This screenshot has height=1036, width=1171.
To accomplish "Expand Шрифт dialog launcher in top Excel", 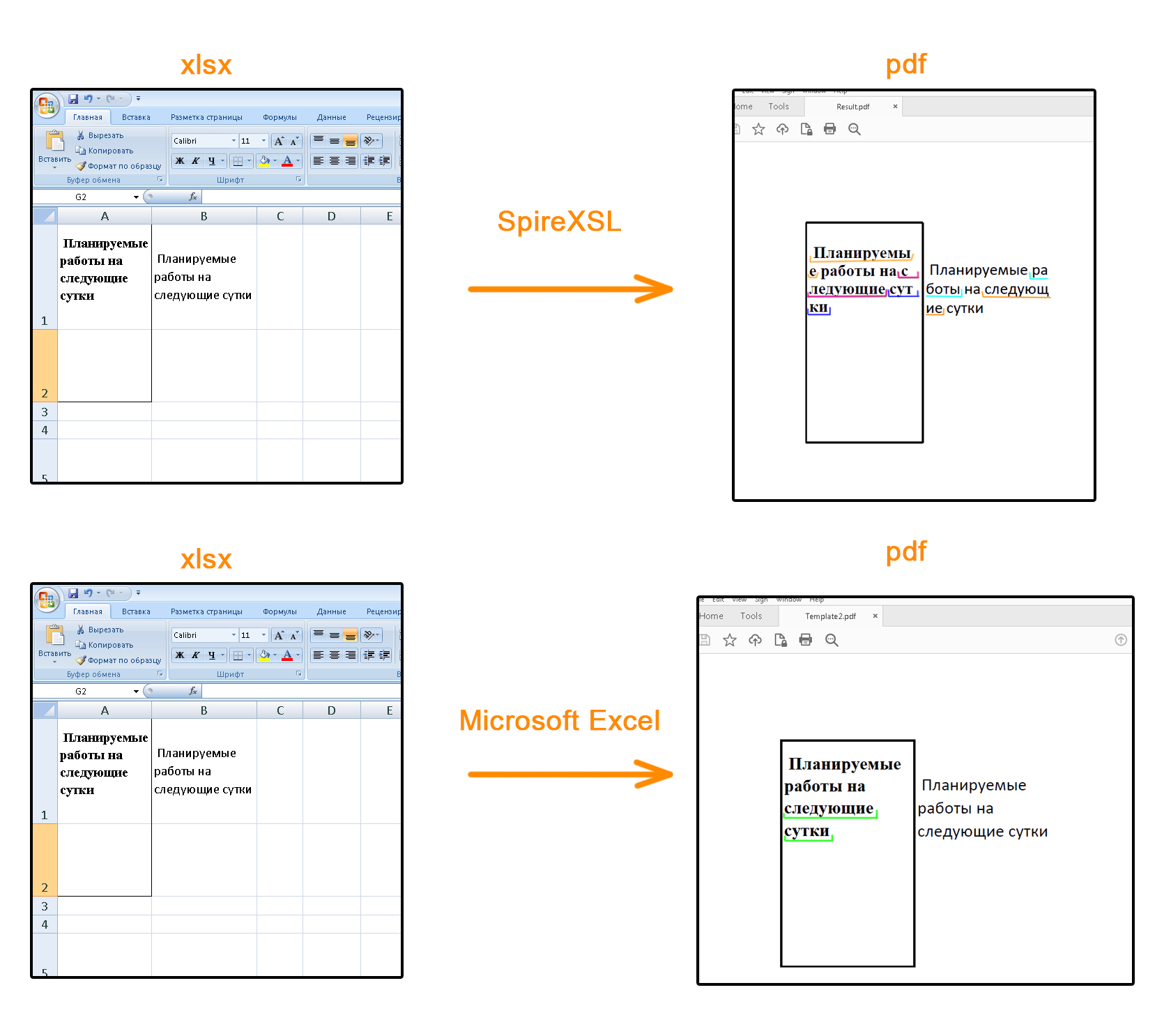I will pyautogui.click(x=299, y=180).
